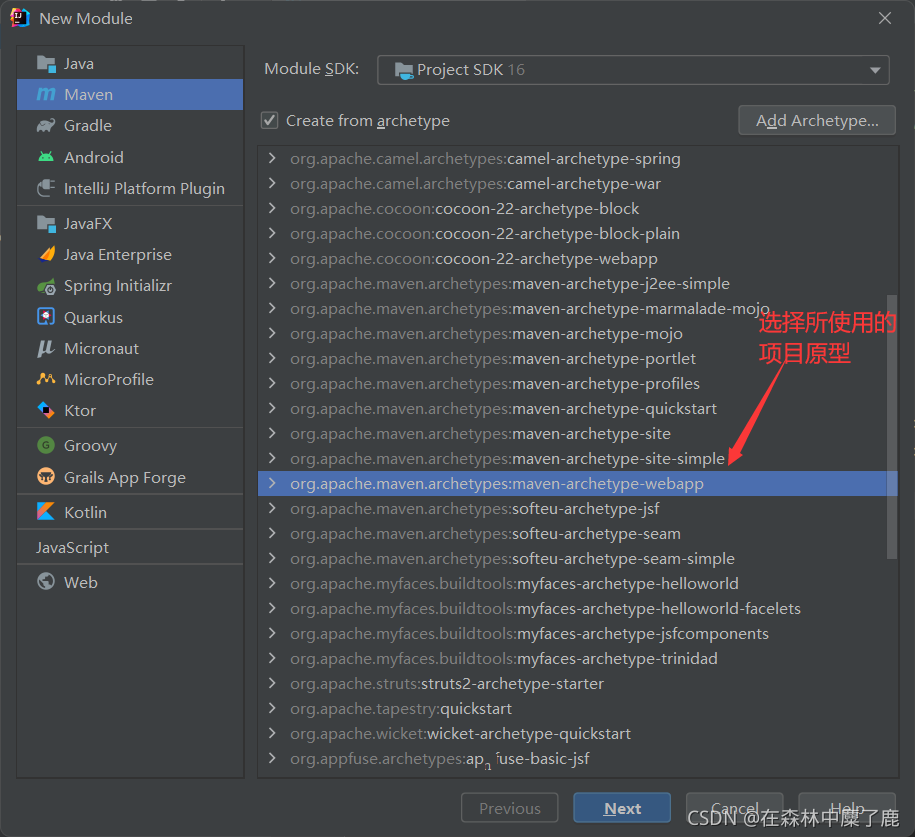Select the JavaFX folder icon
Screen dimensions: 915x837
(x=46, y=223)
